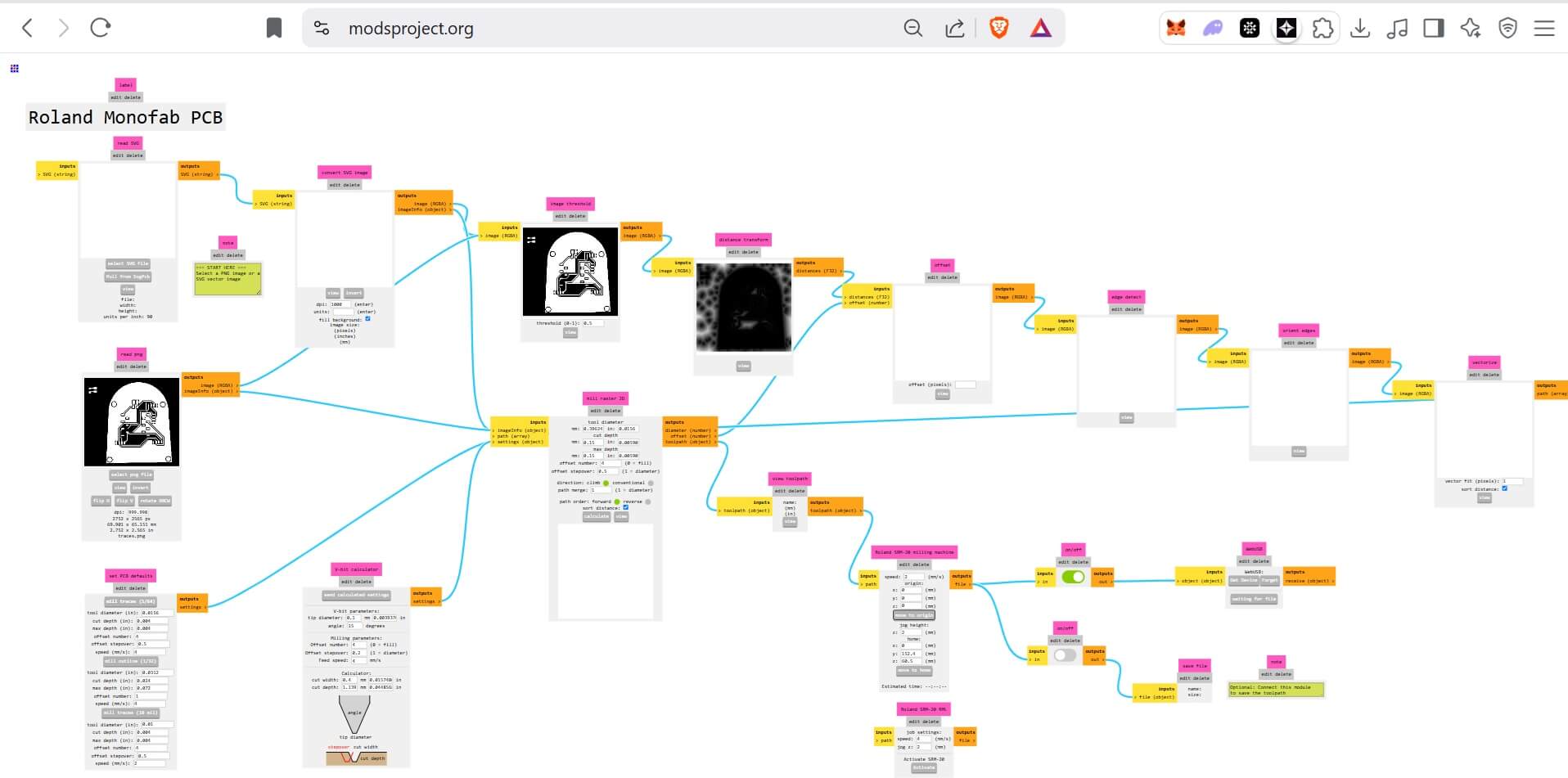Click mill raster toolpath (object) output
Image resolution: width=1568 pixels, height=778 pixels.
tap(689, 443)
